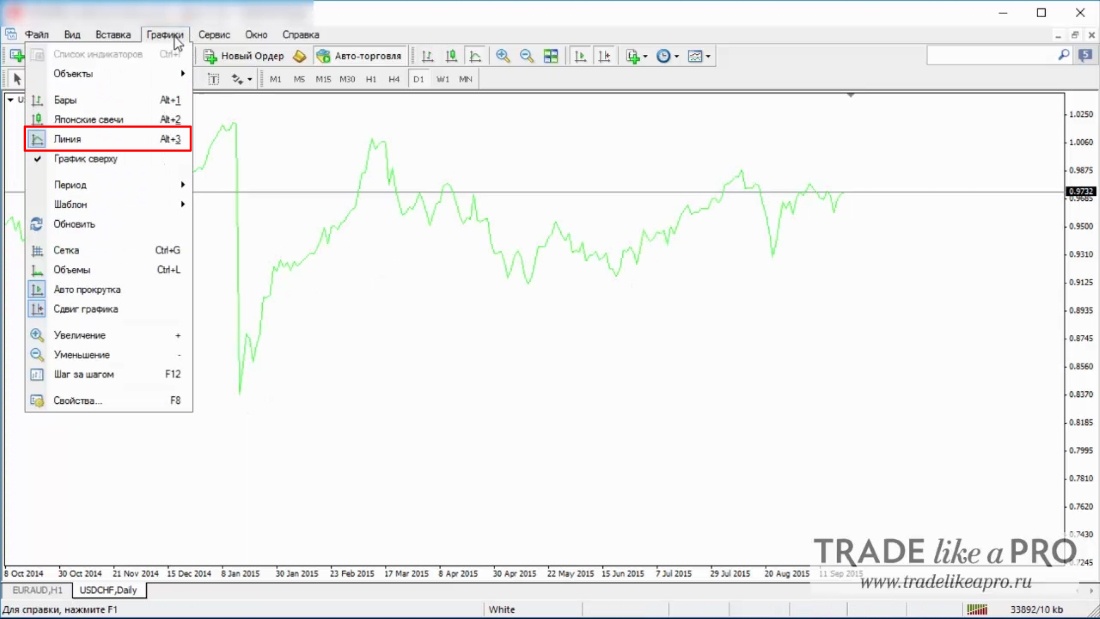Screen dimensions: 1100x619
Task: Select Бары chart type in the menu
Action: [109, 100]
